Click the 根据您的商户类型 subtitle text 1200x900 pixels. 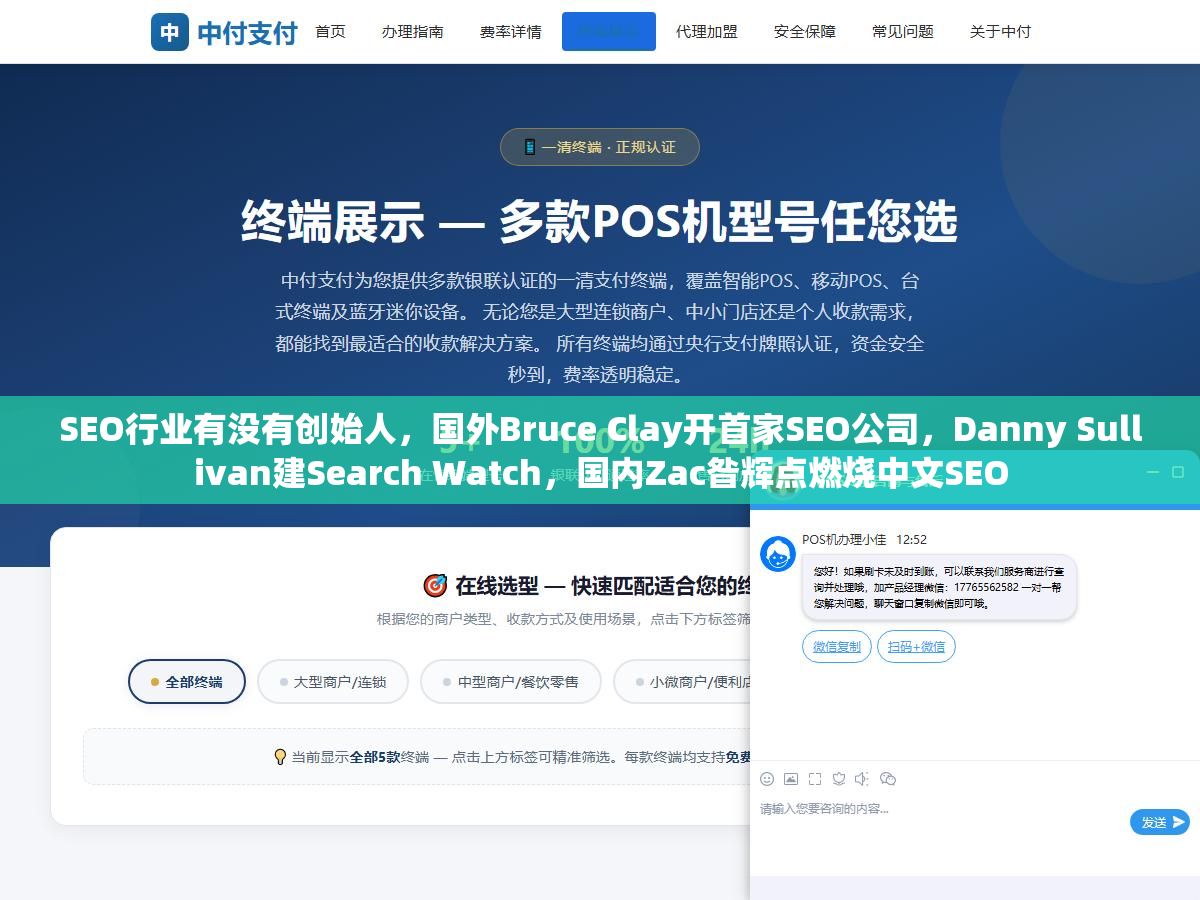(563, 619)
